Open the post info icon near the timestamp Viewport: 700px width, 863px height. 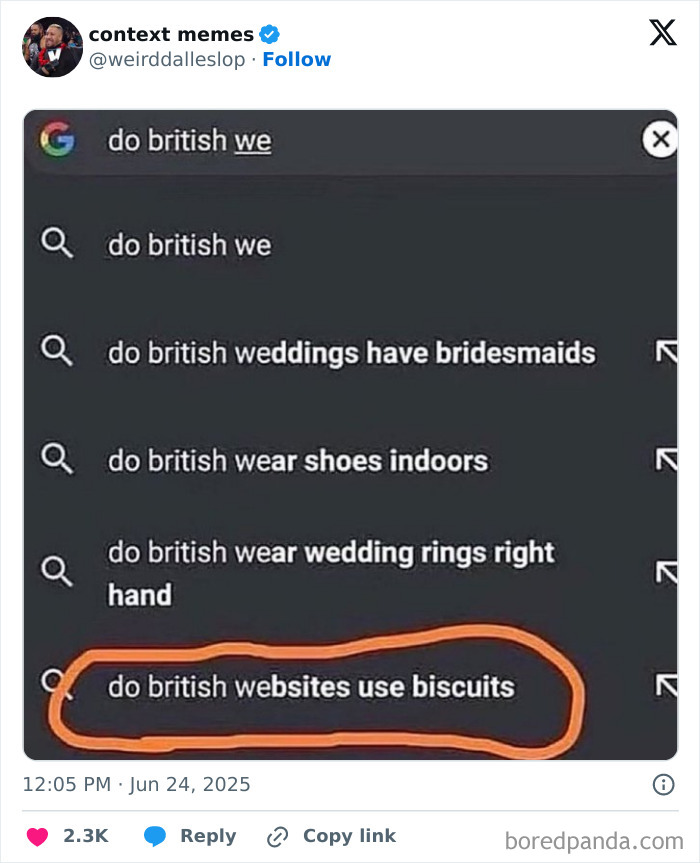coord(665,786)
